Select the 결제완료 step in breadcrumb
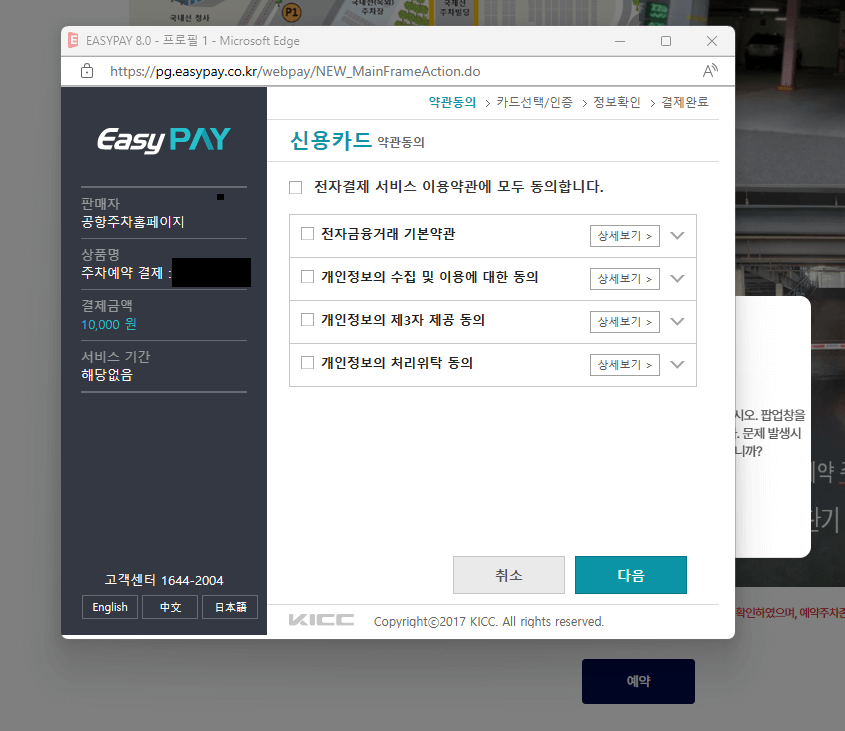The image size is (845, 731). 685,102
